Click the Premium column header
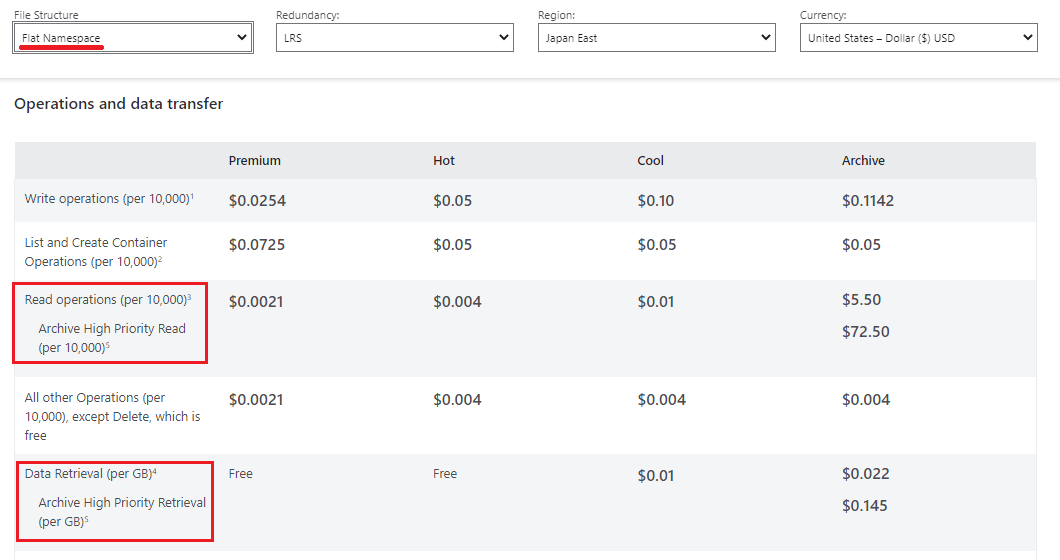Image resolution: width=1060 pixels, height=560 pixels. tap(254, 161)
